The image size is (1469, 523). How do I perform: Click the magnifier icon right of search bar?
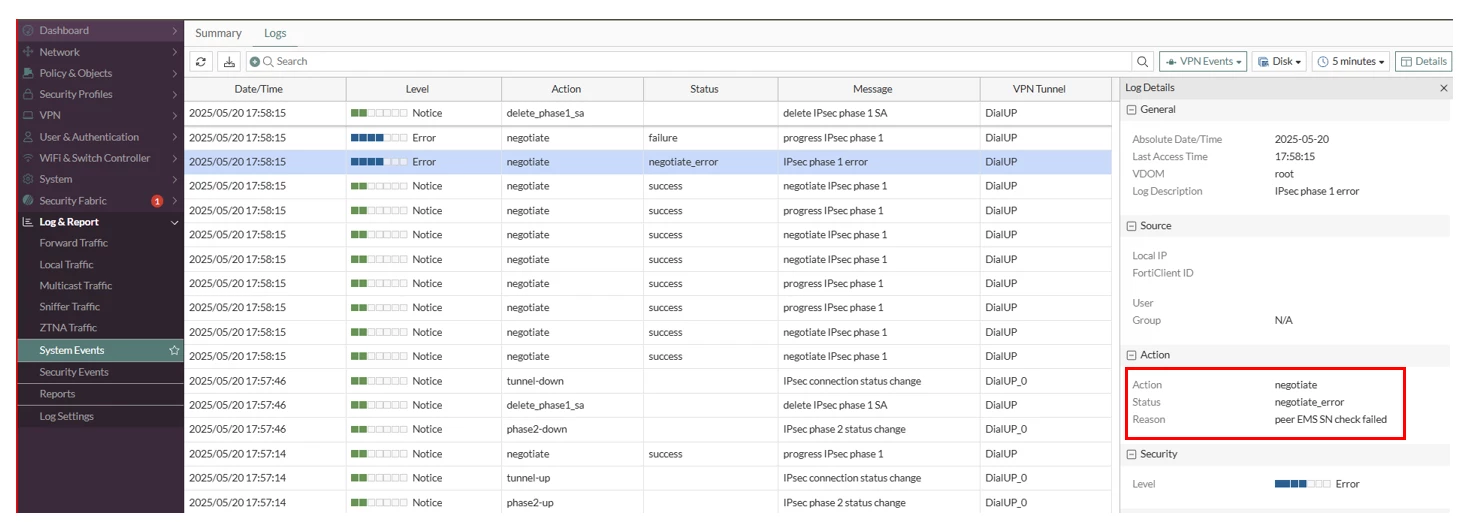(1143, 62)
